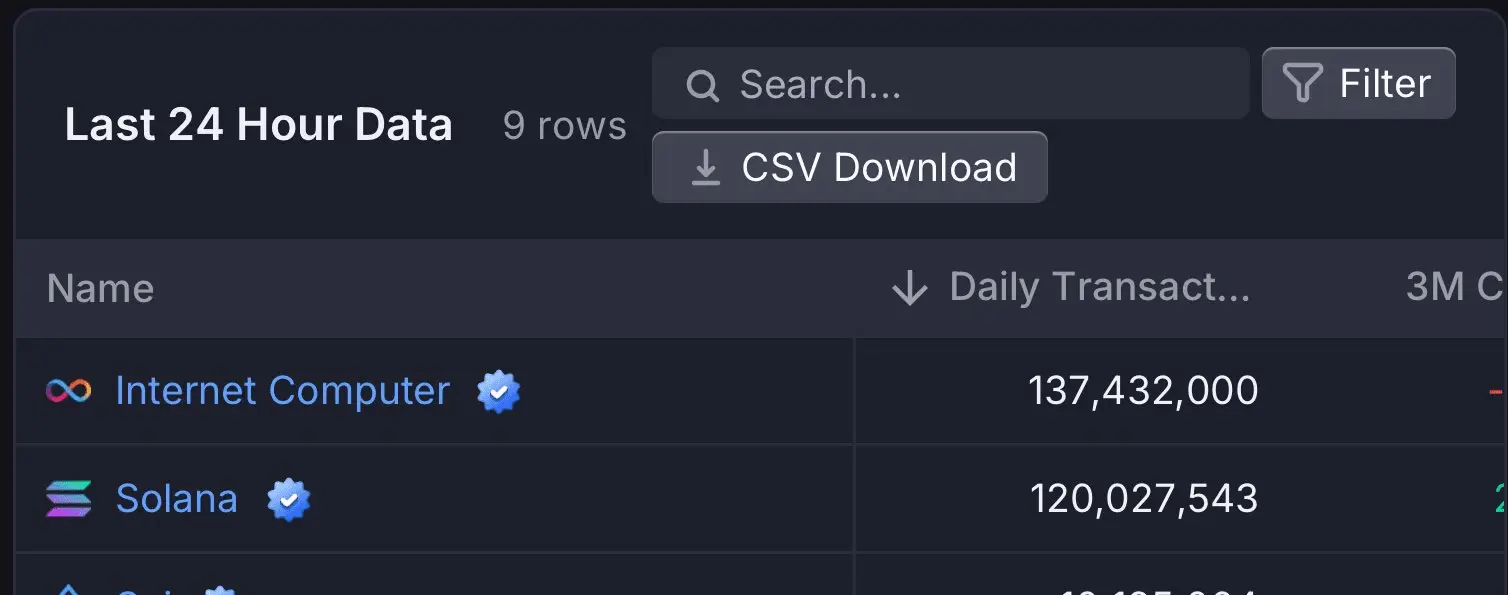Sort by the Name column header
The height and width of the screenshot is (595, 1508).
[100, 289]
